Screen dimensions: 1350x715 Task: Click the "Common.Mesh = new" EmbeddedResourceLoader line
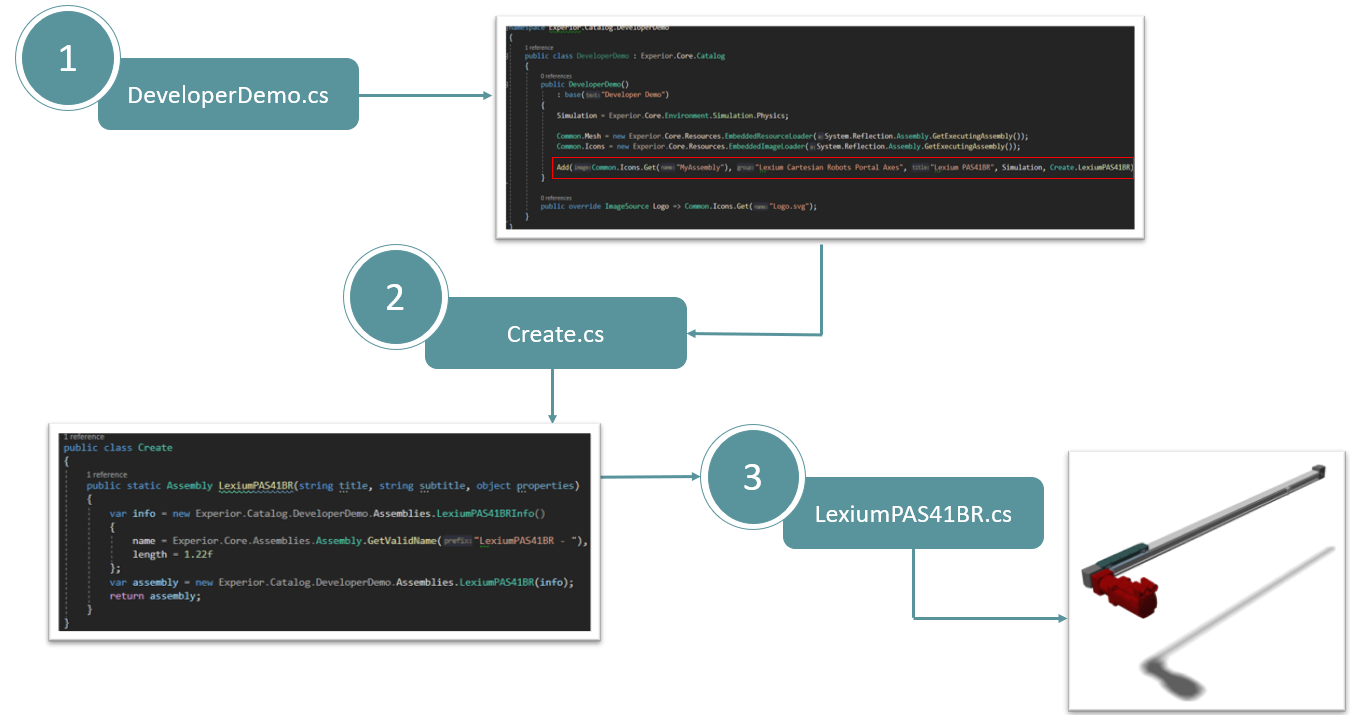tap(792, 135)
